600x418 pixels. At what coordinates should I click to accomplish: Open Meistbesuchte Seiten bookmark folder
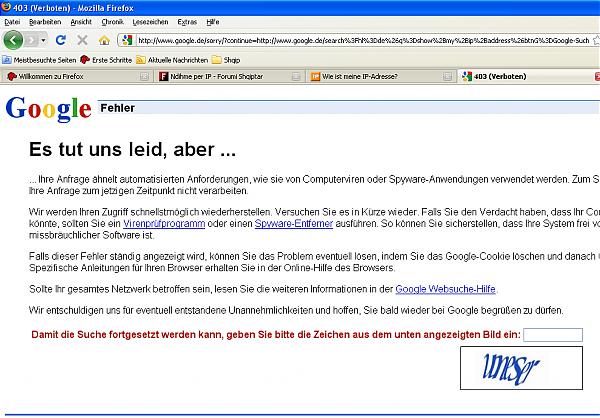click(x=39, y=60)
